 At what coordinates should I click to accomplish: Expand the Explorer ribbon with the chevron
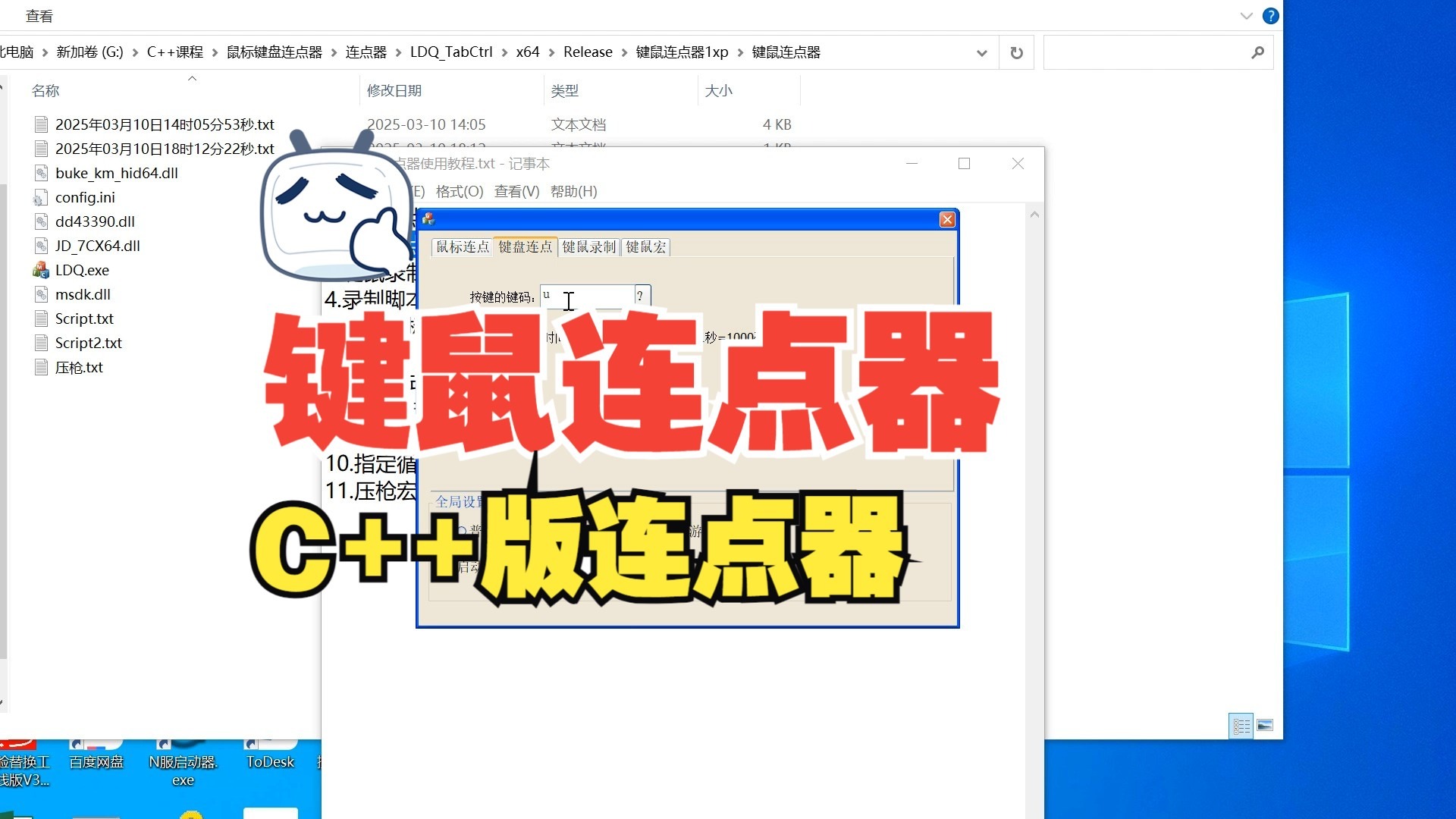[1246, 16]
